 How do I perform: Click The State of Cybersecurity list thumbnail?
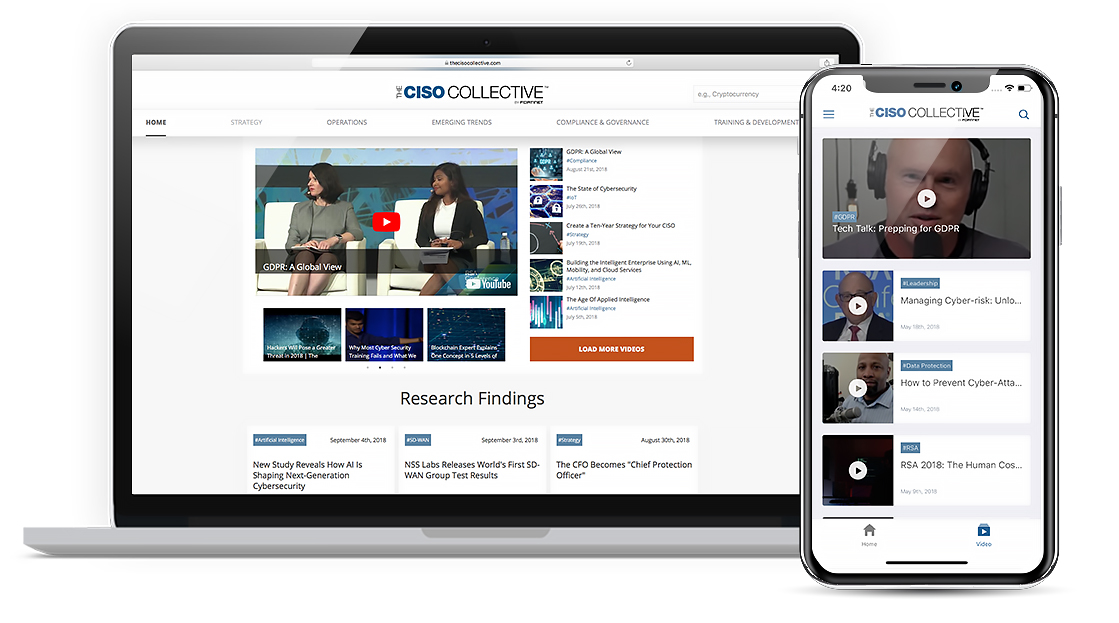click(x=546, y=201)
